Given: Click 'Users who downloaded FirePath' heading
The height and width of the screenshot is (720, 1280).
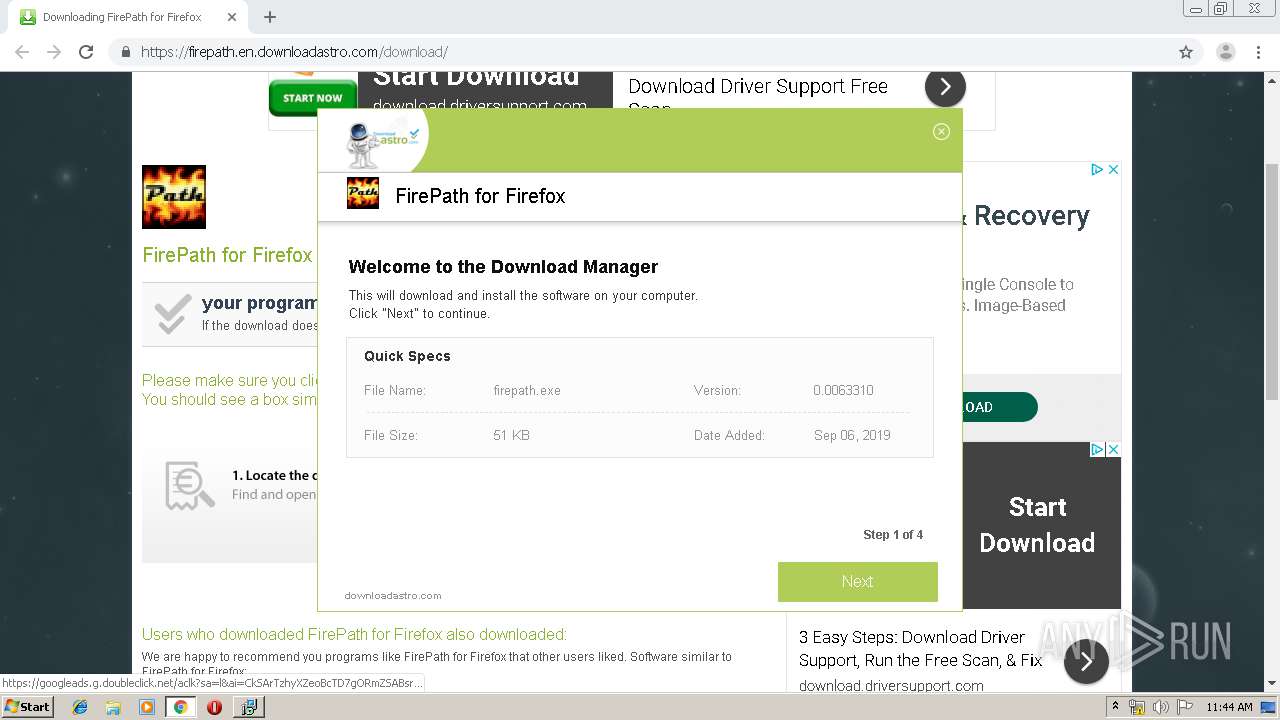Looking at the screenshot, I should click(x=354, y=634).
